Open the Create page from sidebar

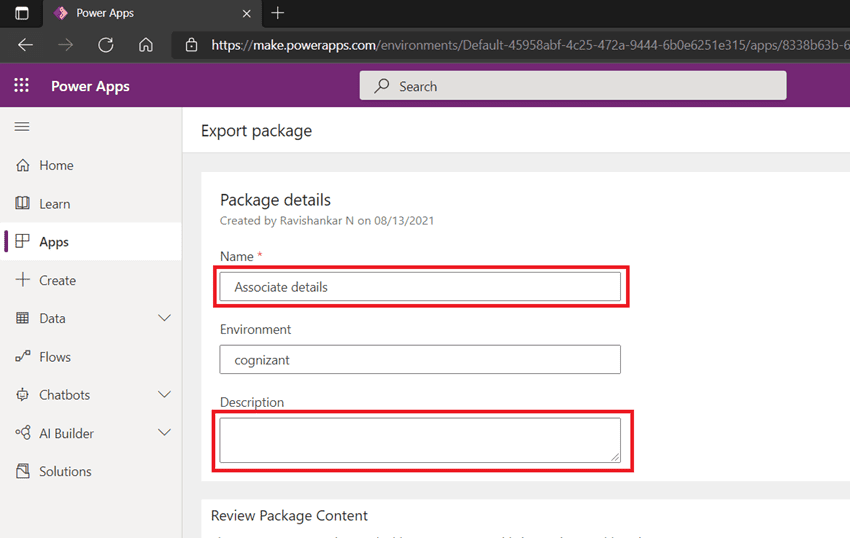point(57,280)
